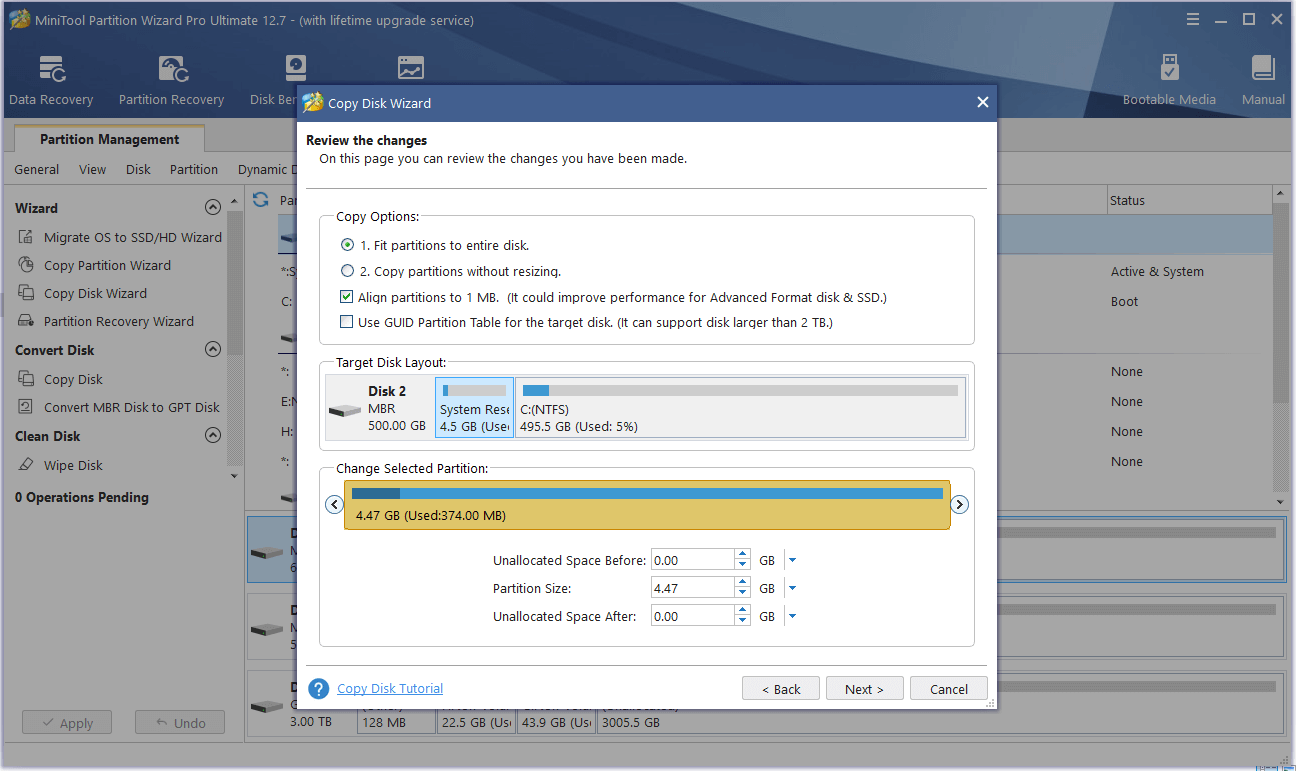Open the Data Recovery tool
The height and width of the screenshot is (771, 1296).
[51, 78]
